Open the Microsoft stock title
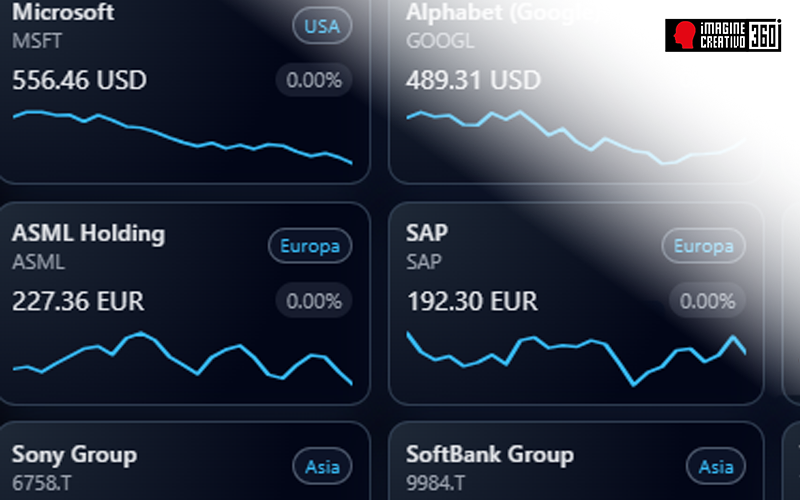This screenshot has height=500, width=800. tap(63, 14)
